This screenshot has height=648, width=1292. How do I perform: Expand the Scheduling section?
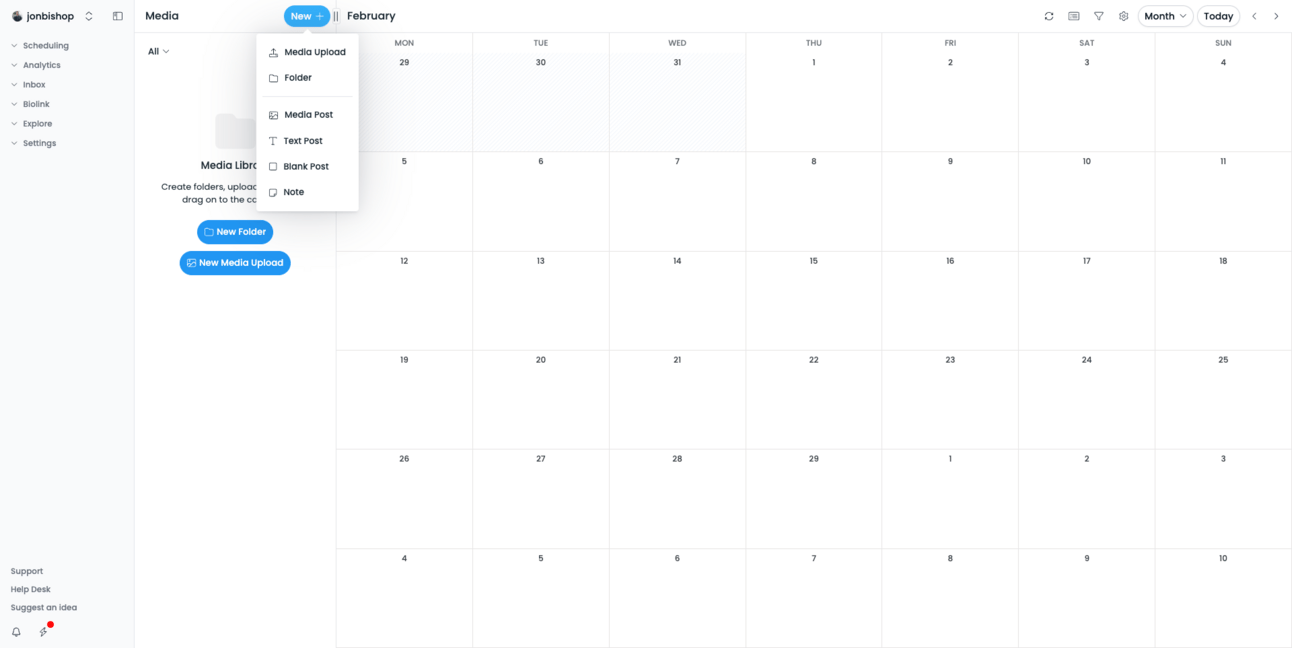tap(45, 46)
